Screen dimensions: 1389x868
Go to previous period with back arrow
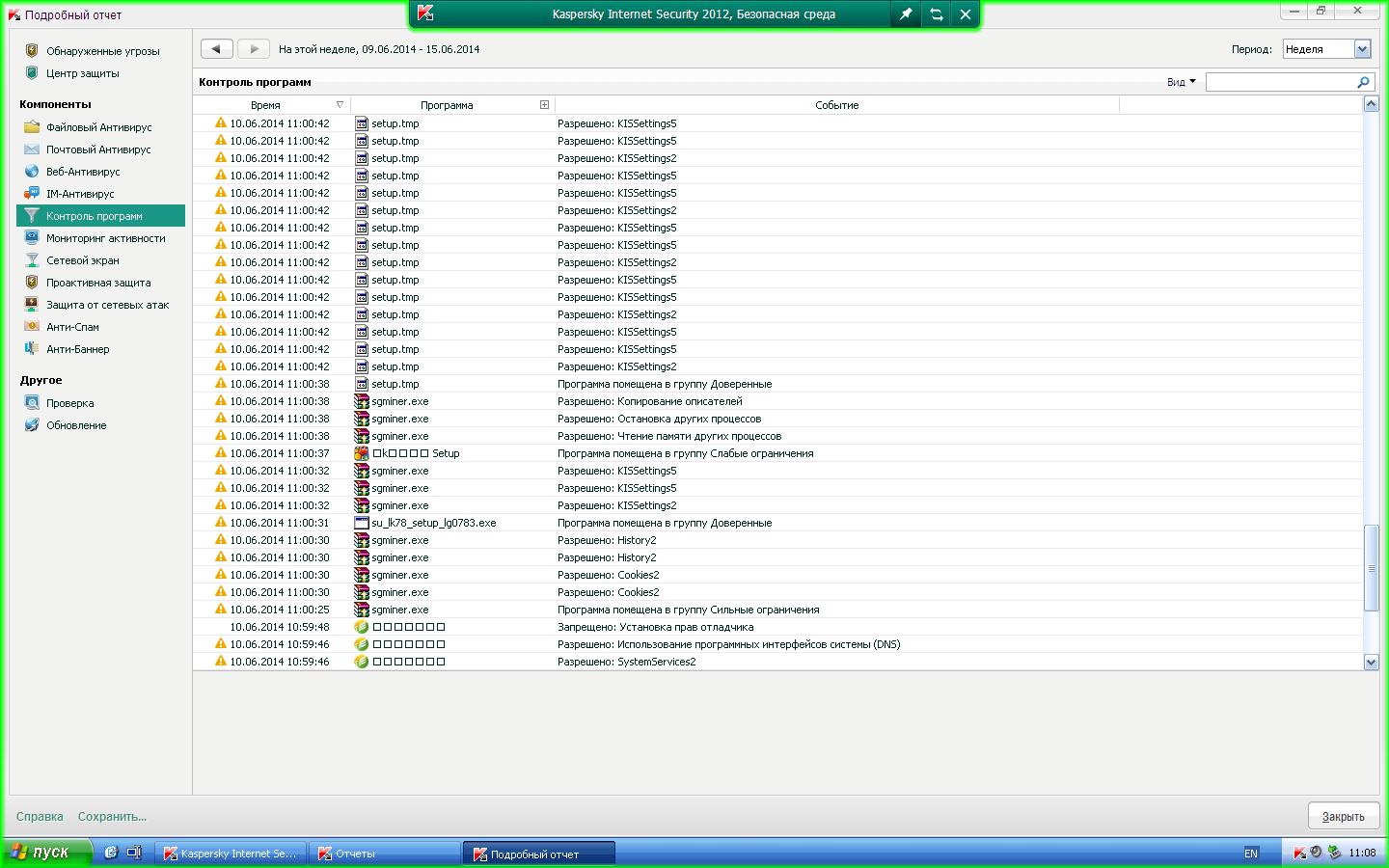pyautogui.click(x=216, y=49)
